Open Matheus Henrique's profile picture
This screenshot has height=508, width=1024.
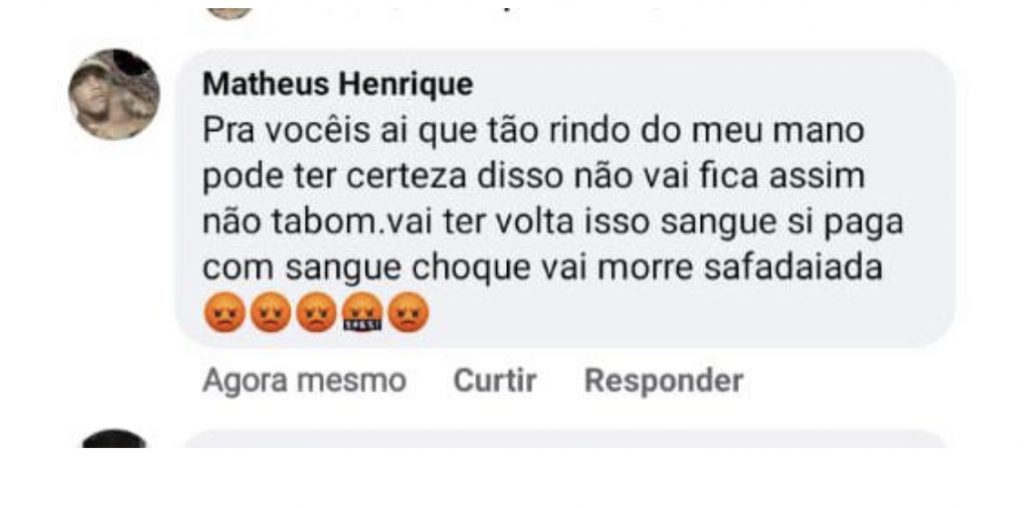pos(114,93)
